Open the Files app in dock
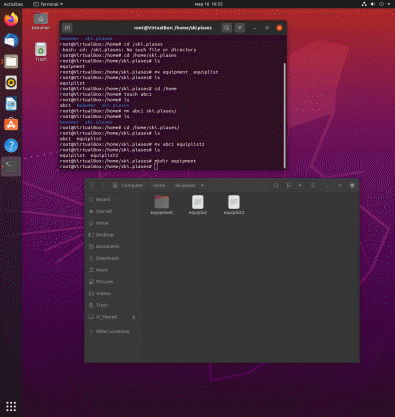The height and width of the screenshot is (417, 395). (11, 62)
